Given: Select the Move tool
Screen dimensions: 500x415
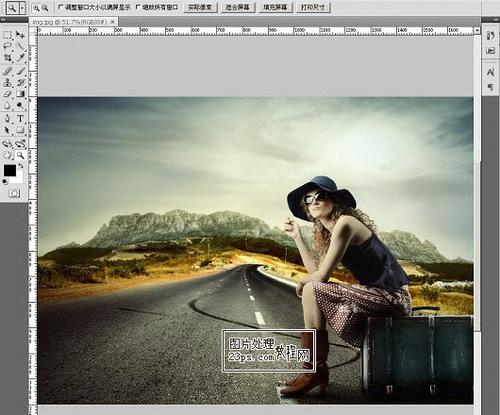Looking at the screenshot, I should (20, 34).
